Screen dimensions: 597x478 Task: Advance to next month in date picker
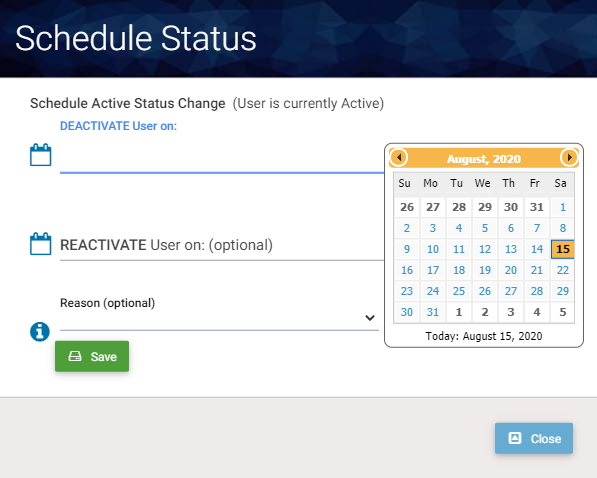(x=569, y=157)
